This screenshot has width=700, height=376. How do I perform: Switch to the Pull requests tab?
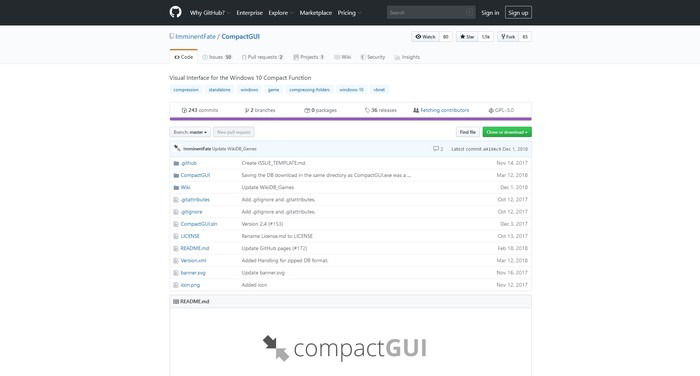point(262,57)
